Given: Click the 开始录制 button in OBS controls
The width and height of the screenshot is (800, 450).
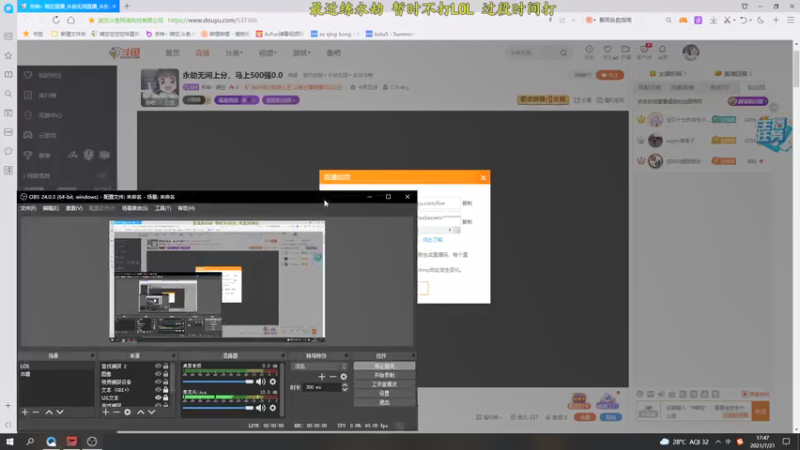Looking at the screenshot, I should 384,375.
